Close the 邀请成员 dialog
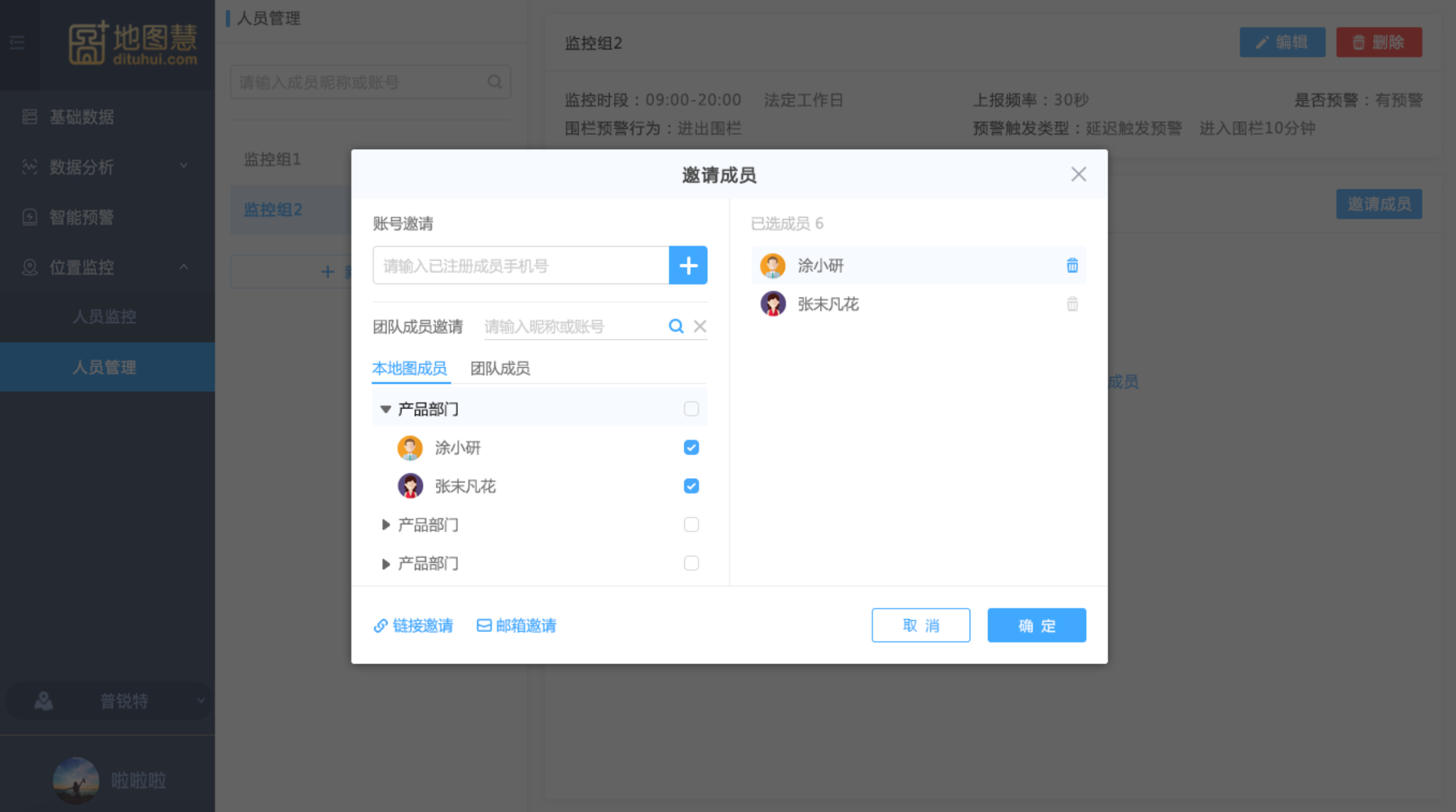Screen dimensions: 1456x812 coord(1078,174)
